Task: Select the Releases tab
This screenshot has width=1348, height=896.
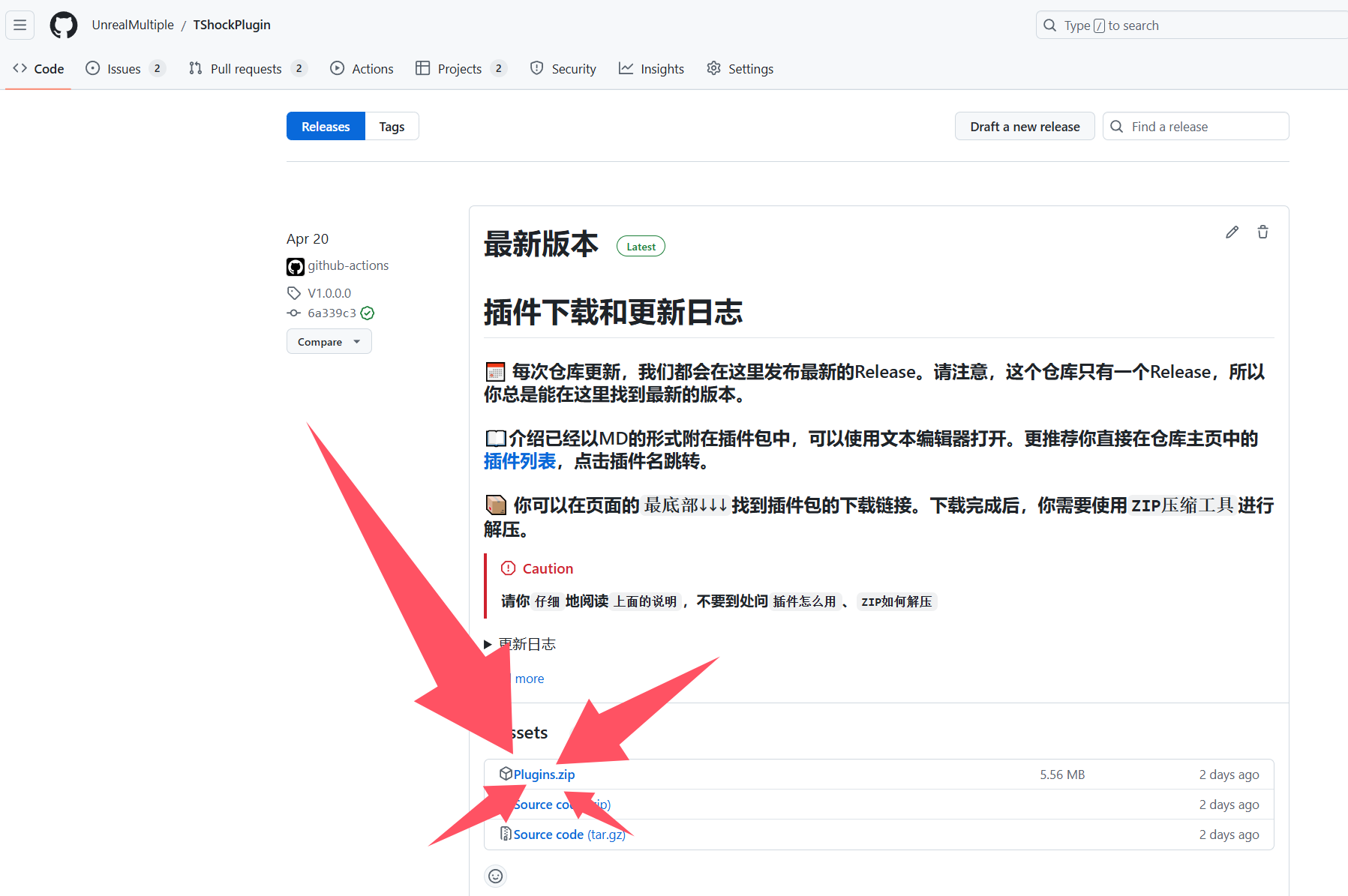Action: pos(326,127)
